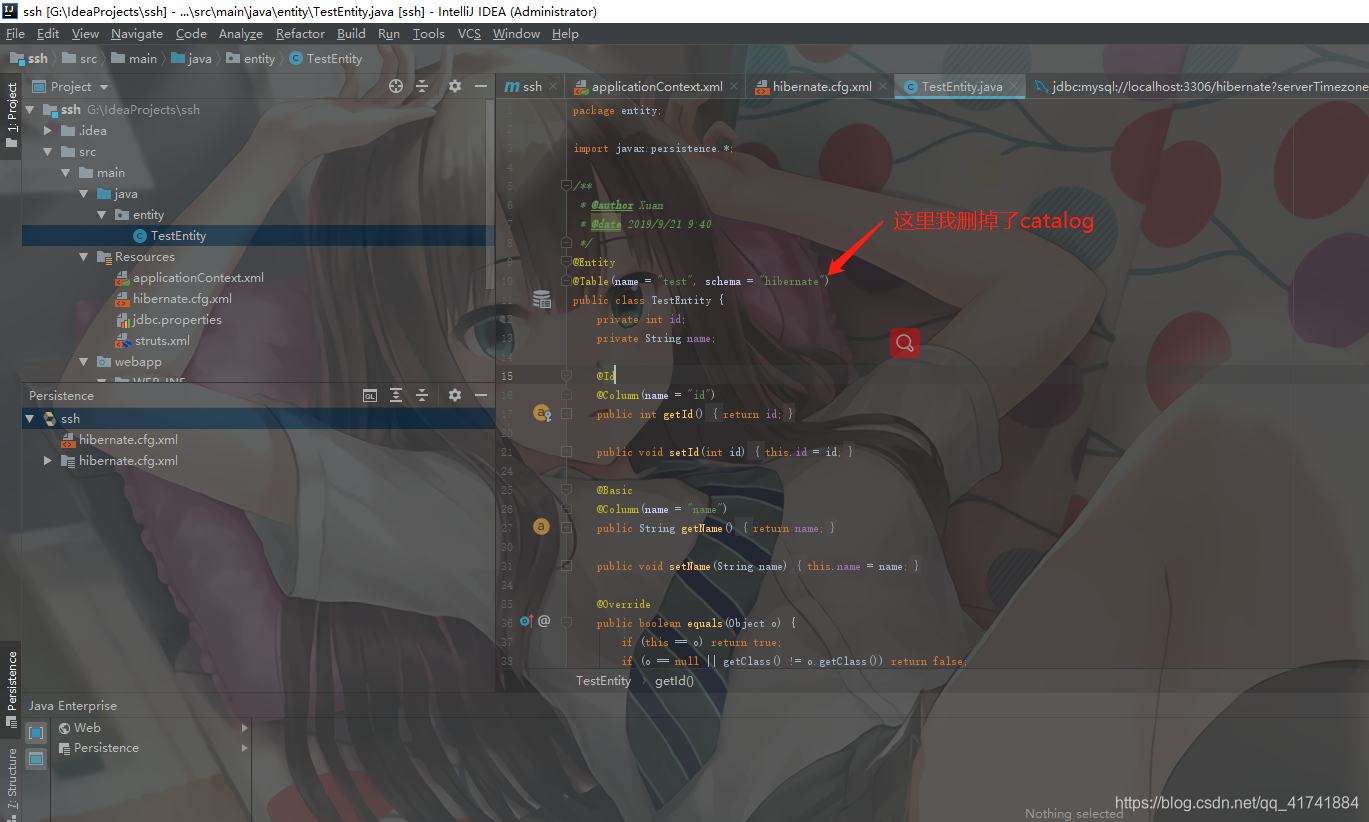Screen dimensions: 1369x822
Task: Collapse the java folder in tree
Action: coord(84,194)
